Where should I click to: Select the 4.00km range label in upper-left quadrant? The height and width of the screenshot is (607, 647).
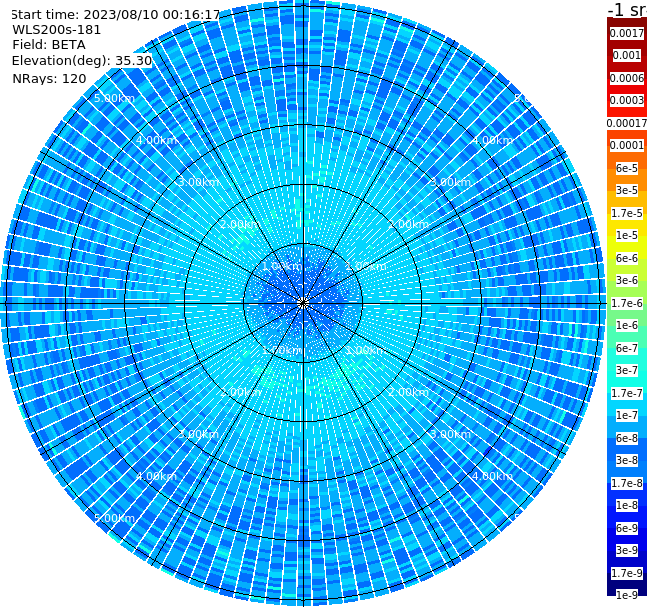tap(156, 140)
